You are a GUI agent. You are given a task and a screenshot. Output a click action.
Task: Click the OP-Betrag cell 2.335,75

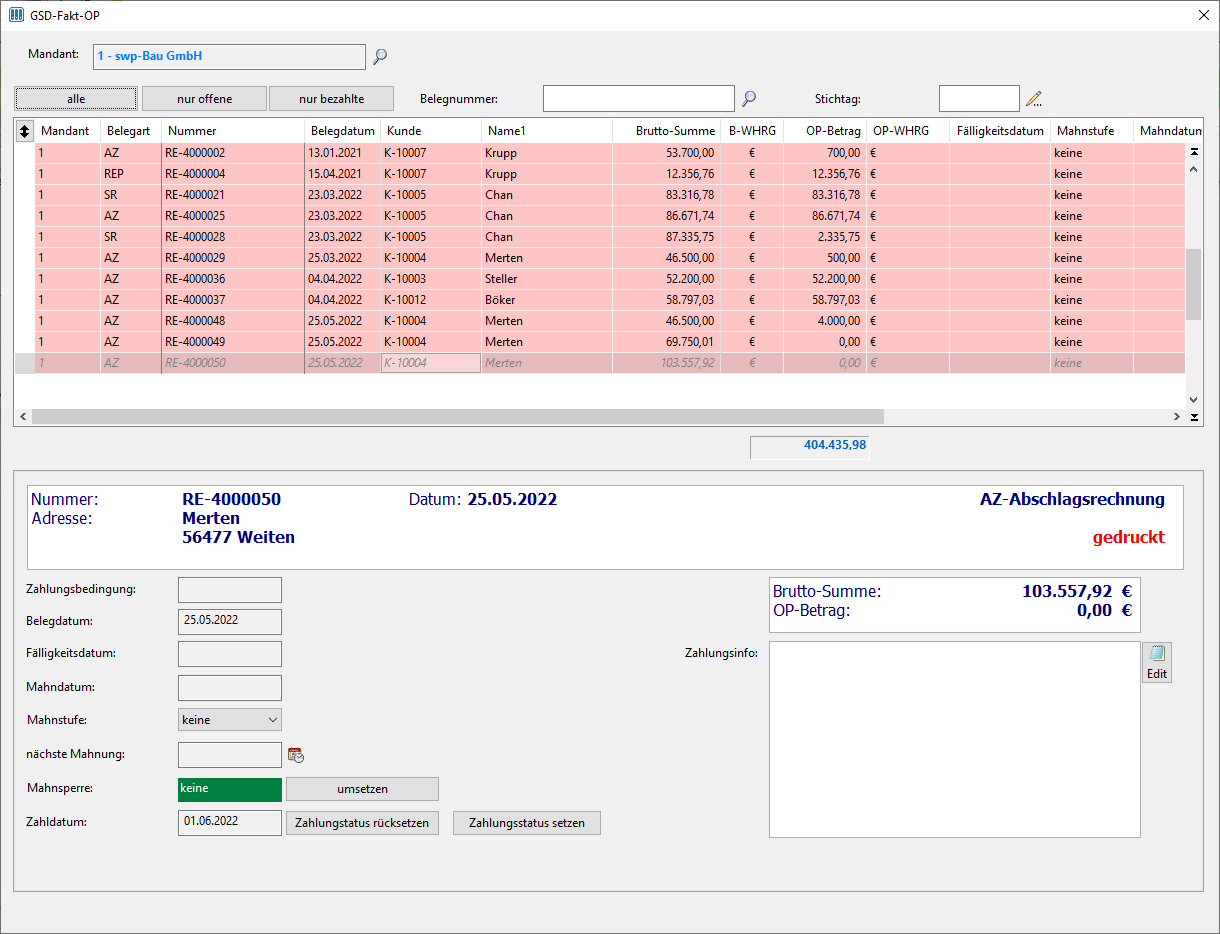tap(824, 237)
